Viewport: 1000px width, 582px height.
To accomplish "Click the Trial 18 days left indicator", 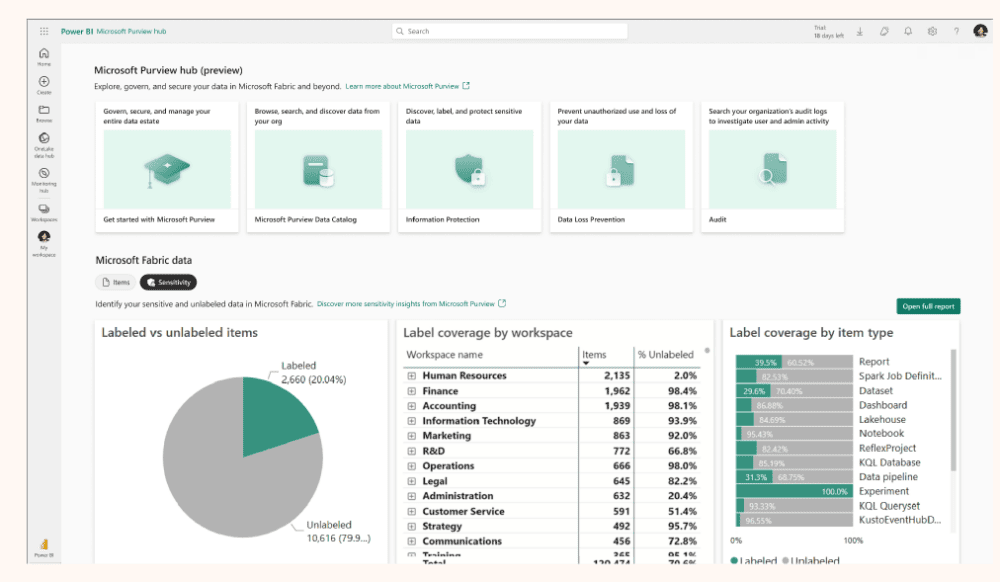I will point(828,32).
